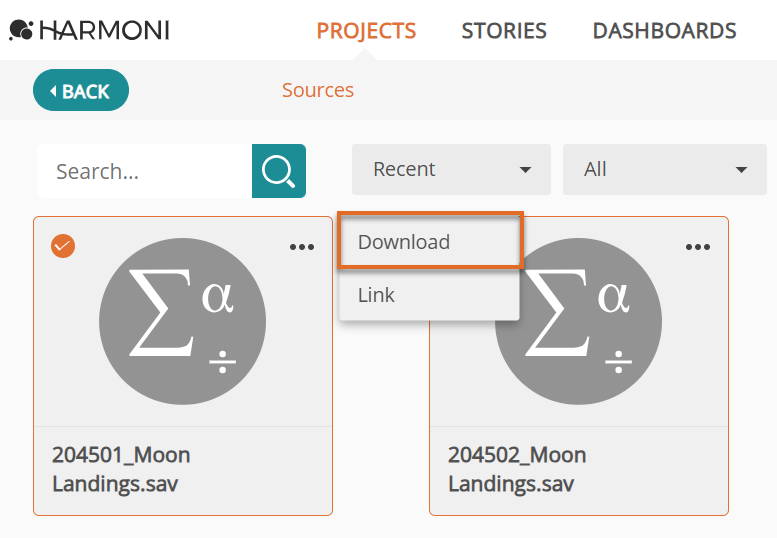Open options menu on 204502_Moon Landings.sav card

698,247
